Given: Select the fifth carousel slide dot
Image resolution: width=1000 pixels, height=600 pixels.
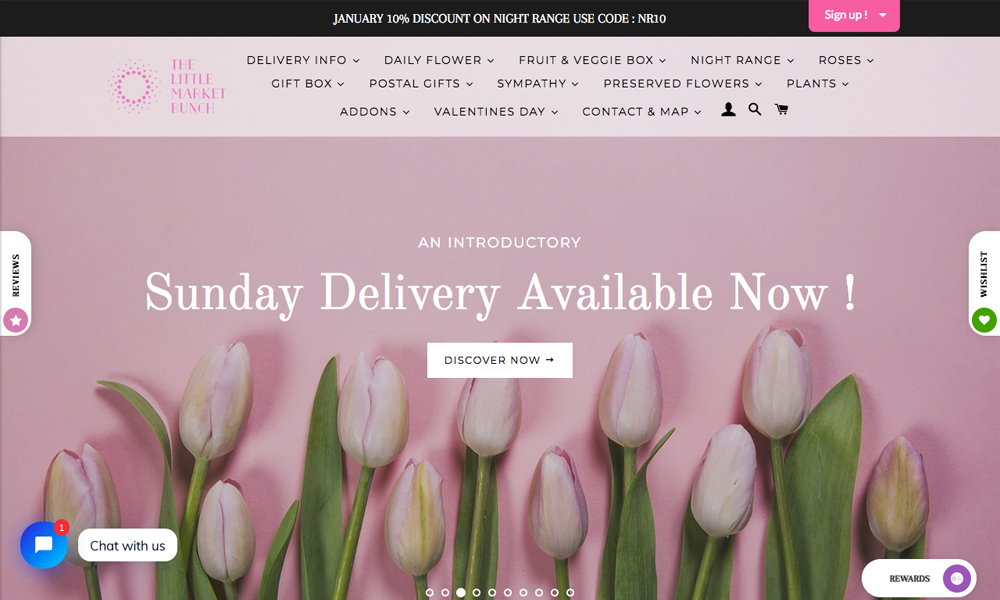Looking at the screenshot, I should click(x=492, y=592).
